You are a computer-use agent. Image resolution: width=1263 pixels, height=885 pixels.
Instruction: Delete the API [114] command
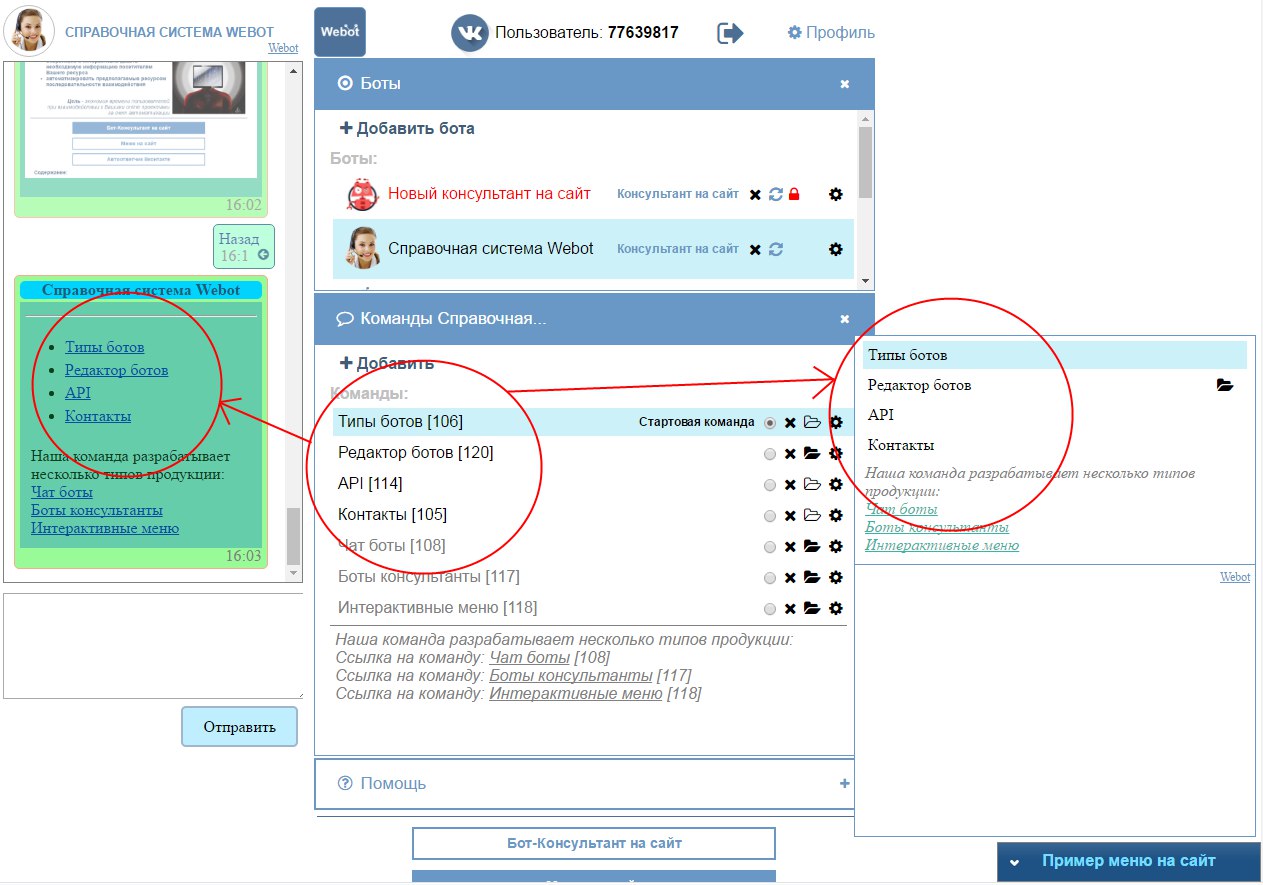790,485
